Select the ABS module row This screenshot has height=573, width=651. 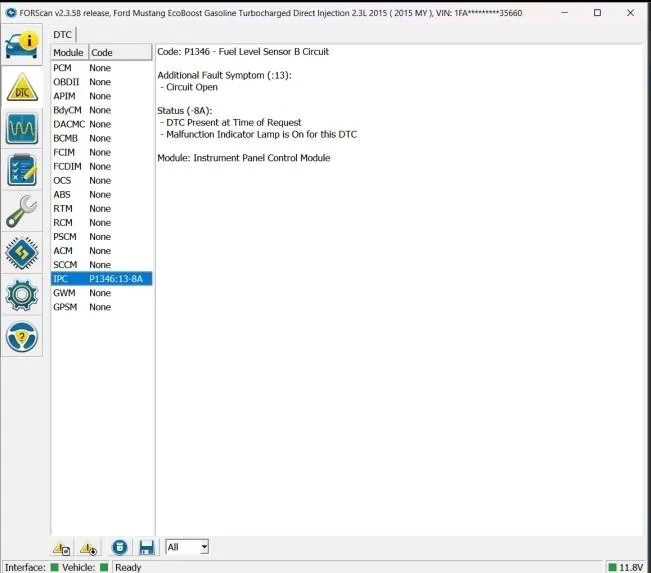(101, 194)
